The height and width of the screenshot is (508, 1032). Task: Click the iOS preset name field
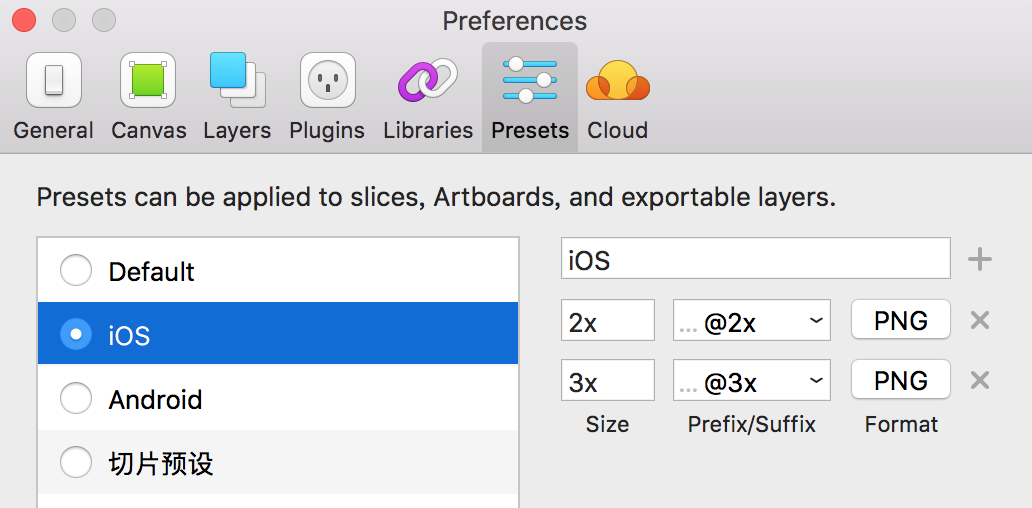pyautogui.click(x=756, y=259)
